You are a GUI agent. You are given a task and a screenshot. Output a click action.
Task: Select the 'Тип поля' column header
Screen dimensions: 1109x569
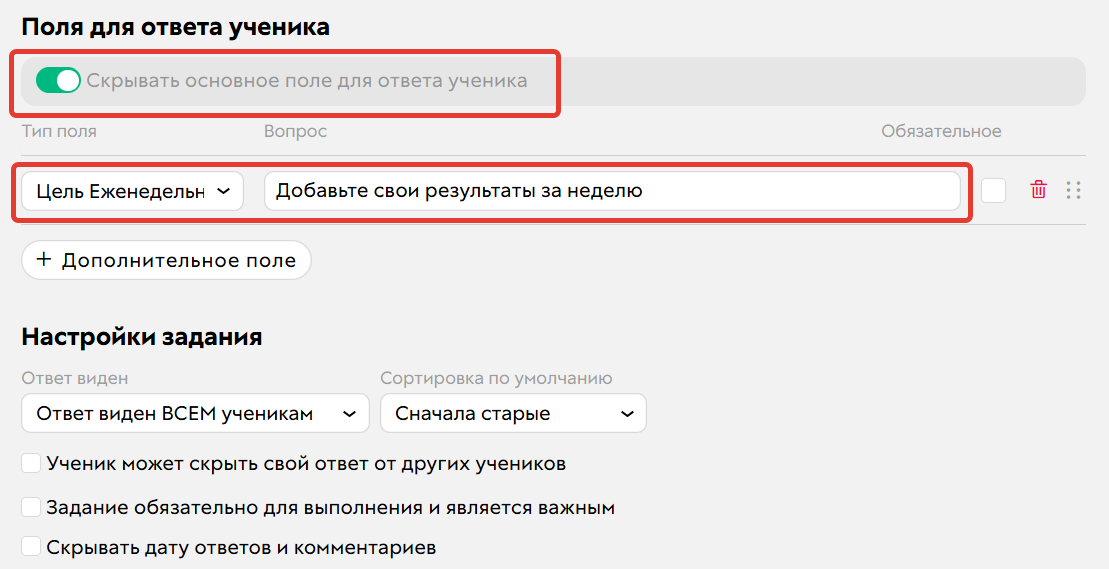click(x=59, y=131)
